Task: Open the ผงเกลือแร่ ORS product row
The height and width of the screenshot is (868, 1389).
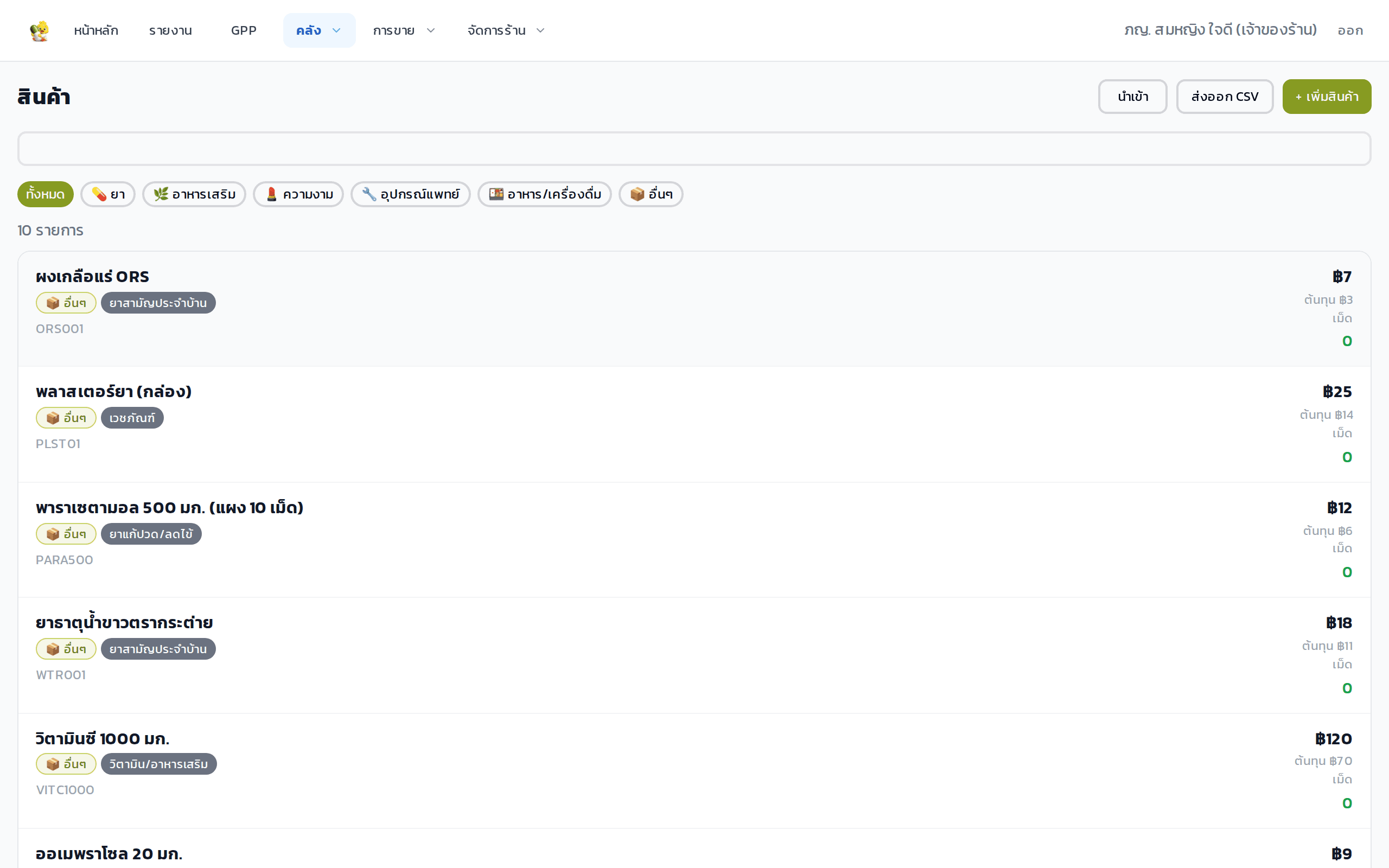Action: point(694,309)
